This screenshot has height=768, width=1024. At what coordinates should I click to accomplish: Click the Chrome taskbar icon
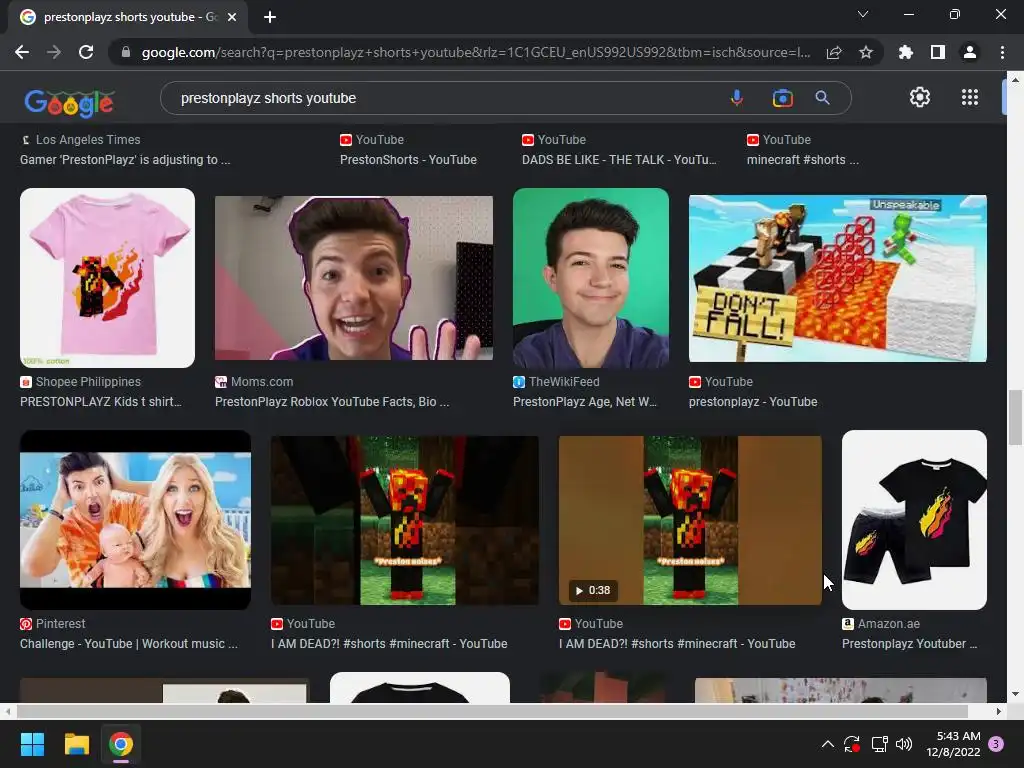coord(121,744)
